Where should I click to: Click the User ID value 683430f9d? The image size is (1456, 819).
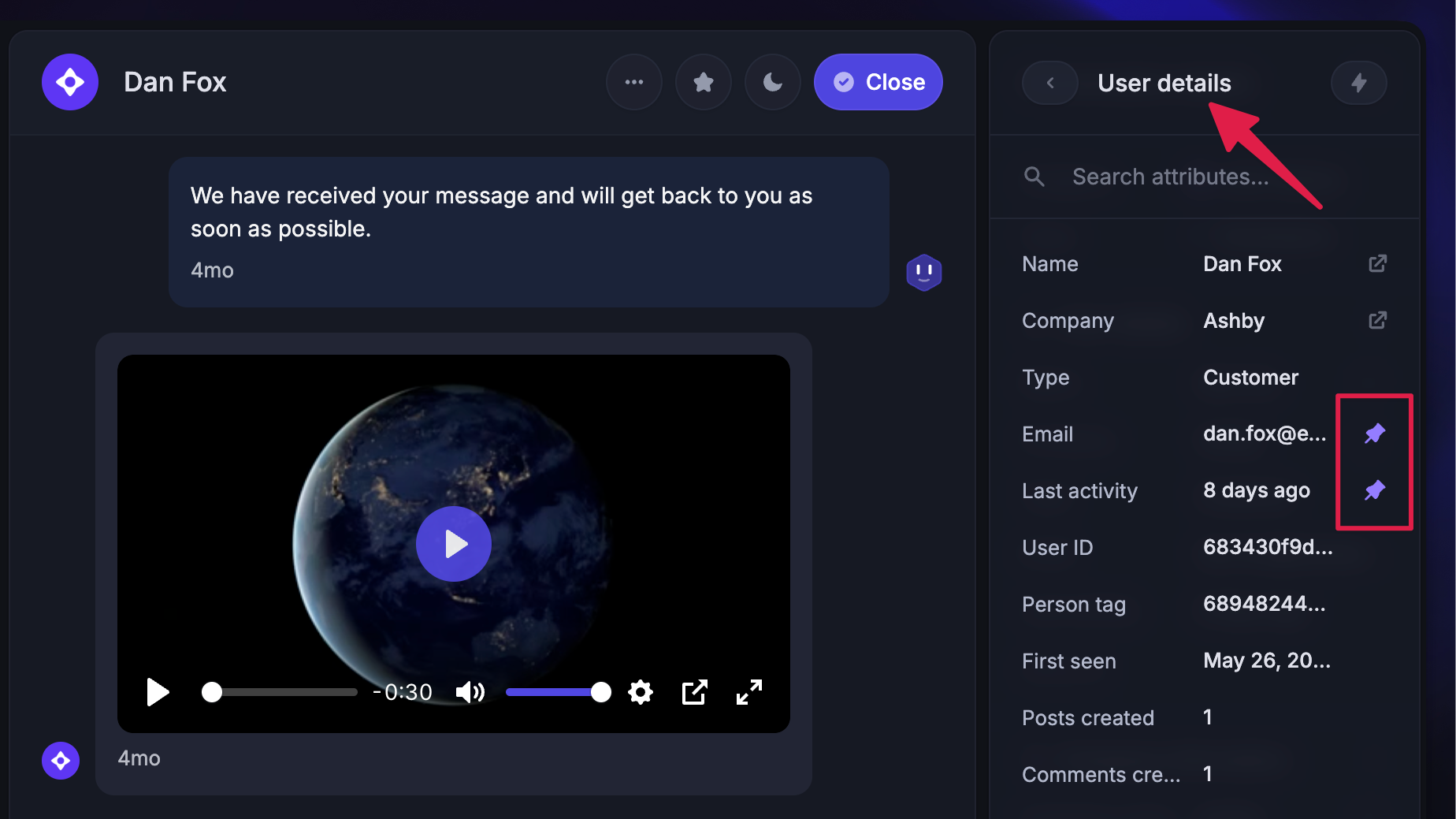tap(1267, 547)
